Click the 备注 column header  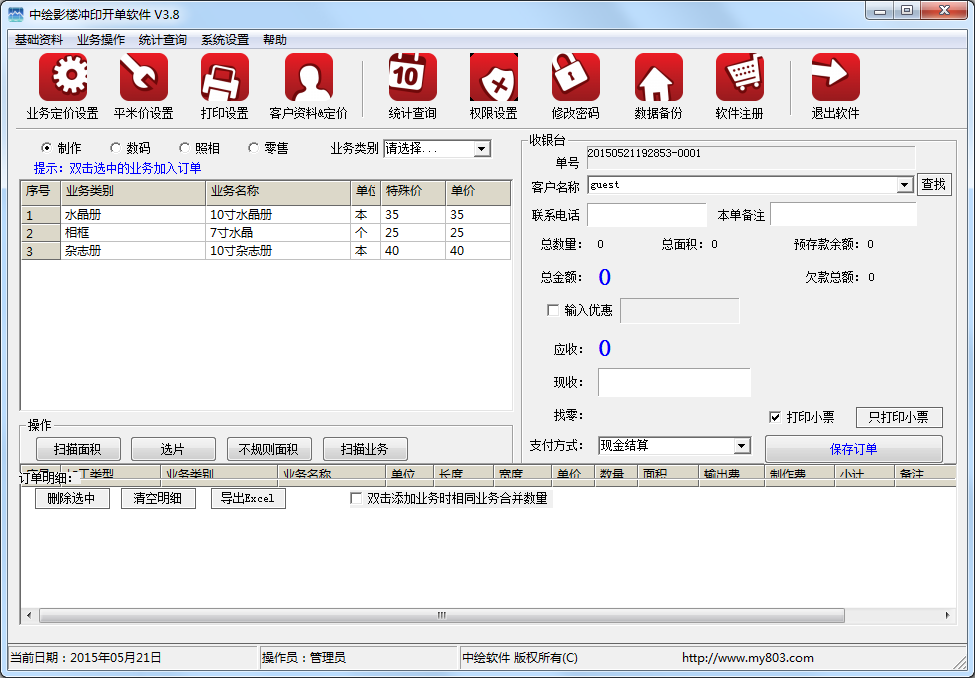point(925,475)
